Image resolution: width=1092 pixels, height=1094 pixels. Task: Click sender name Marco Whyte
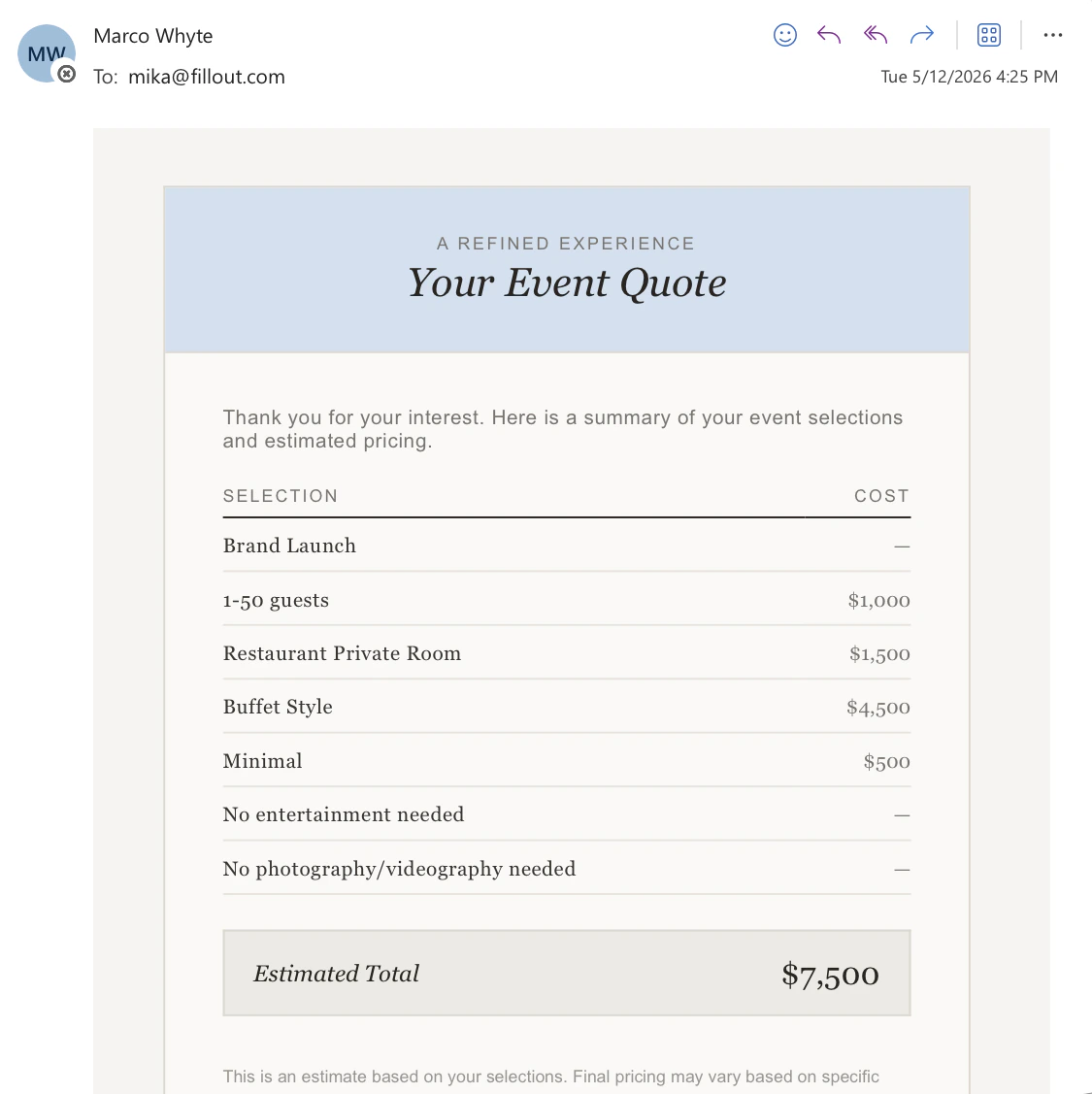tap(152, 36)
